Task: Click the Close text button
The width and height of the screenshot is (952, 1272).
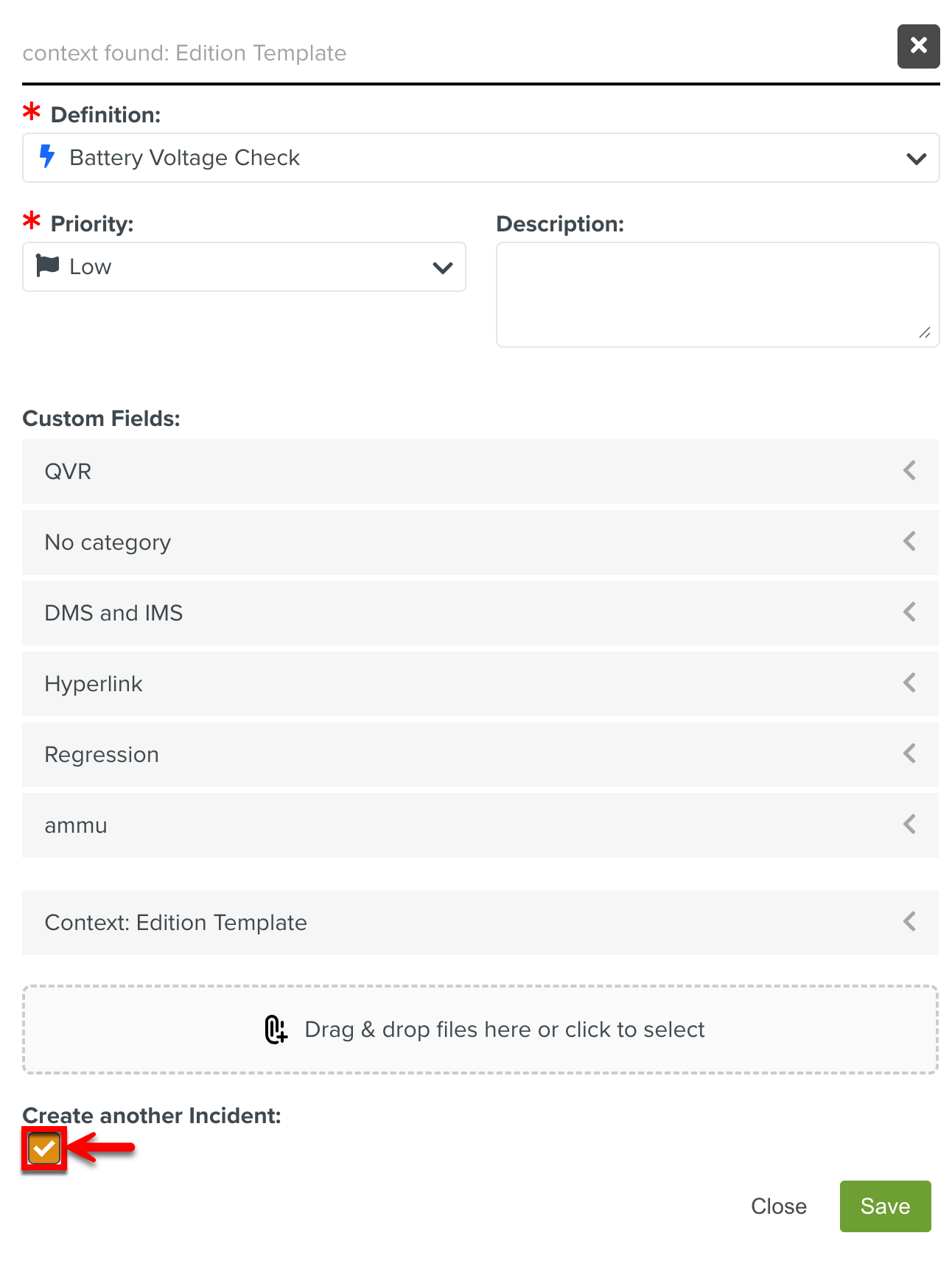Action: [x=778, y=1206]
